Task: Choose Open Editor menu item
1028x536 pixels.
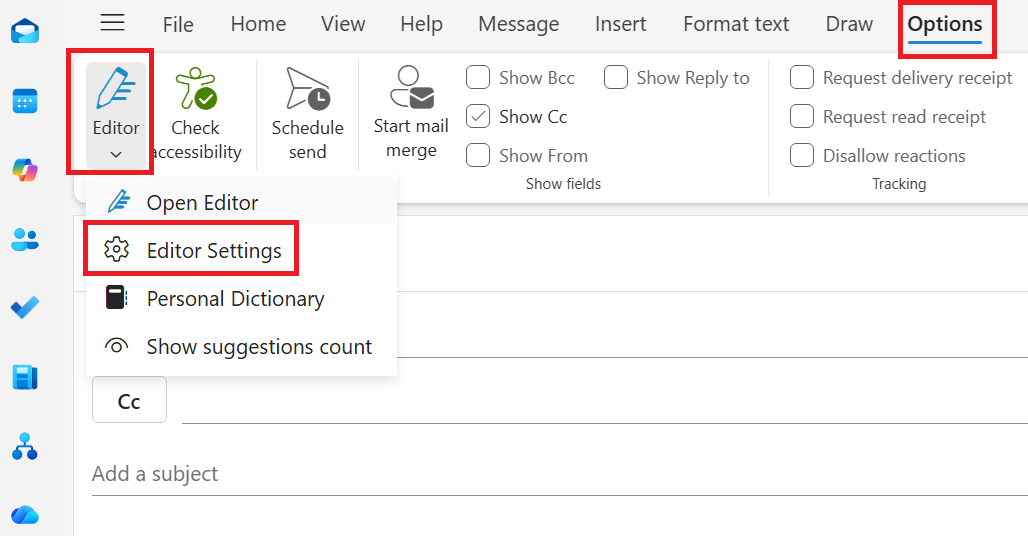Action: 241,202
